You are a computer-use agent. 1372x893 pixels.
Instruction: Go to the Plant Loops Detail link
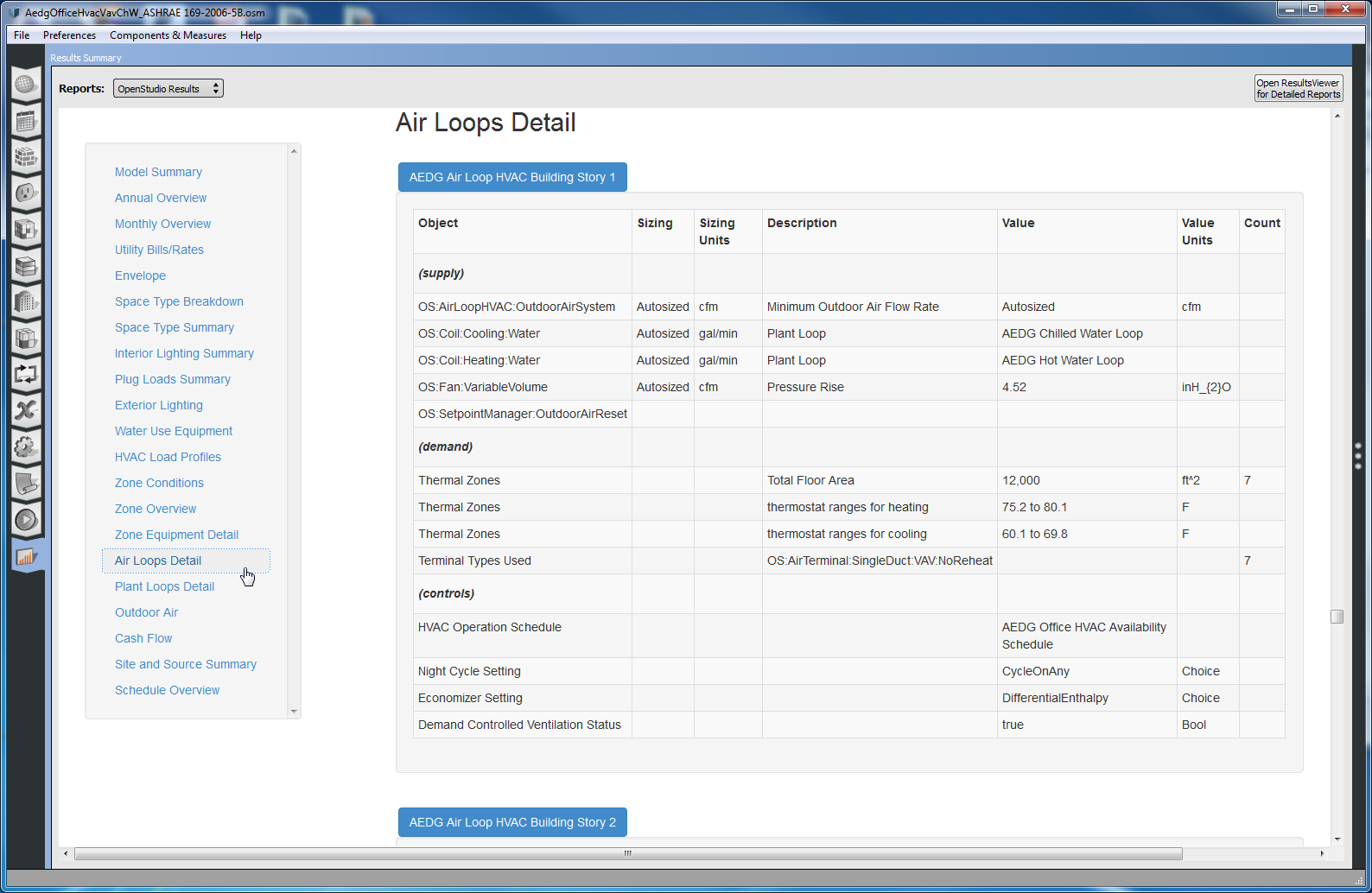(164, 586)
